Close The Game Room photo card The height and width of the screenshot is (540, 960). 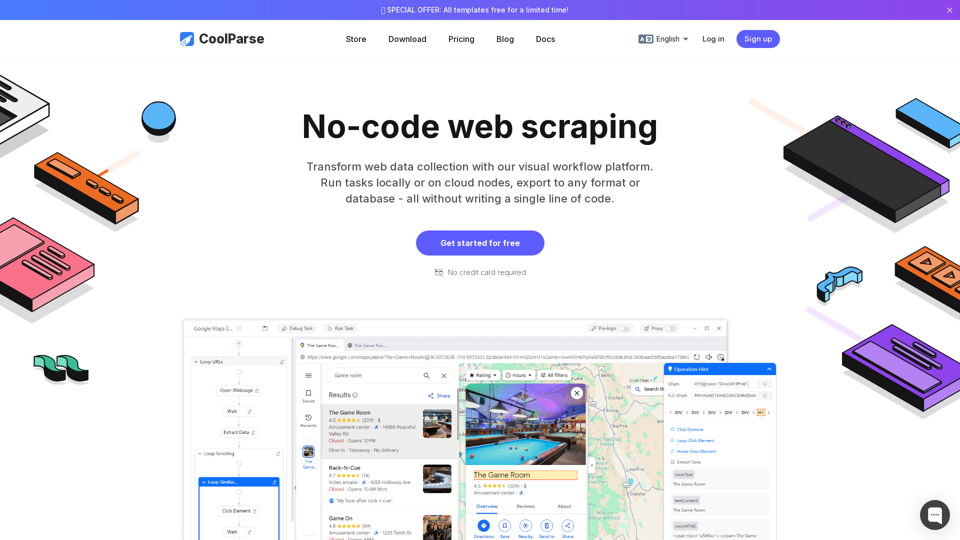pos(577,393)
